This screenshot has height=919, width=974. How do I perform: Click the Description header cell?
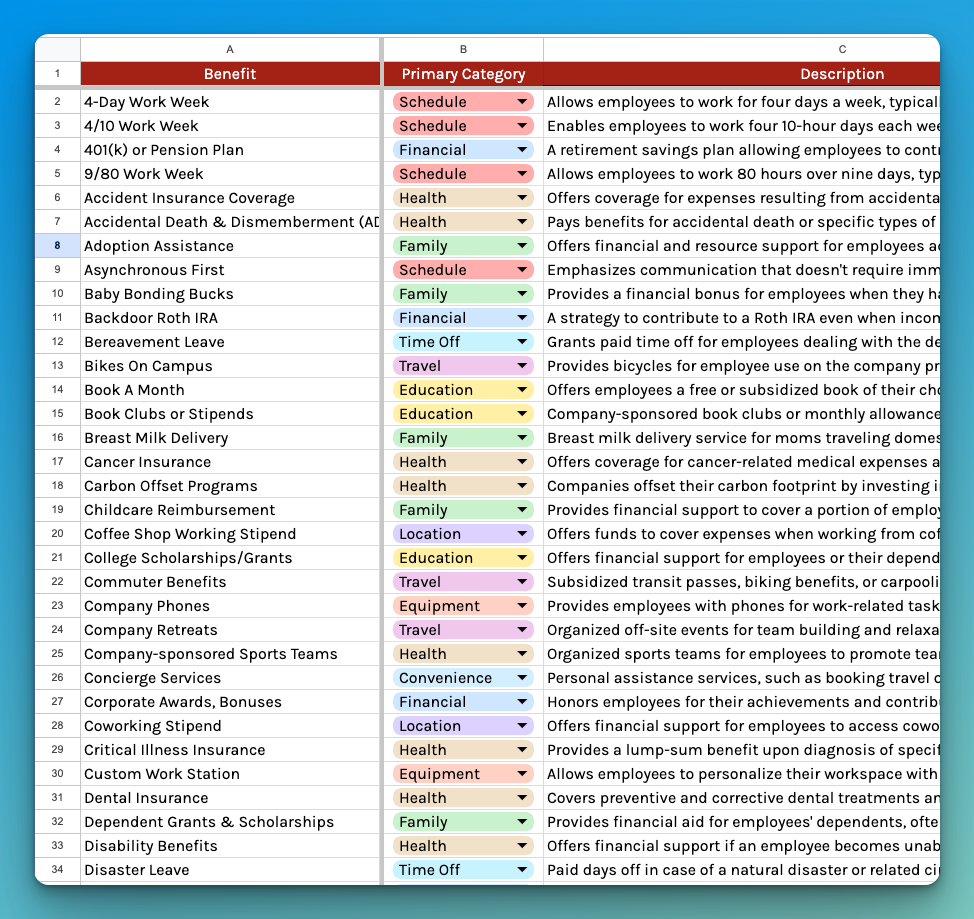pyautogui.click(x=742, y=74)
